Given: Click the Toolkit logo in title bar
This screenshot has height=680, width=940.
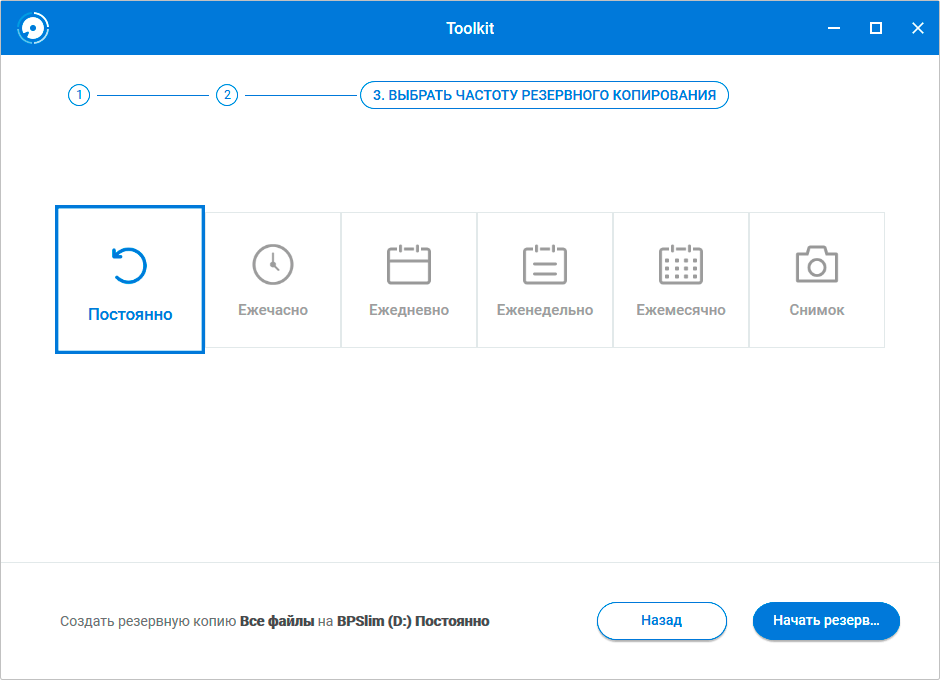Looking at the screenshot, I should (33, 28).
